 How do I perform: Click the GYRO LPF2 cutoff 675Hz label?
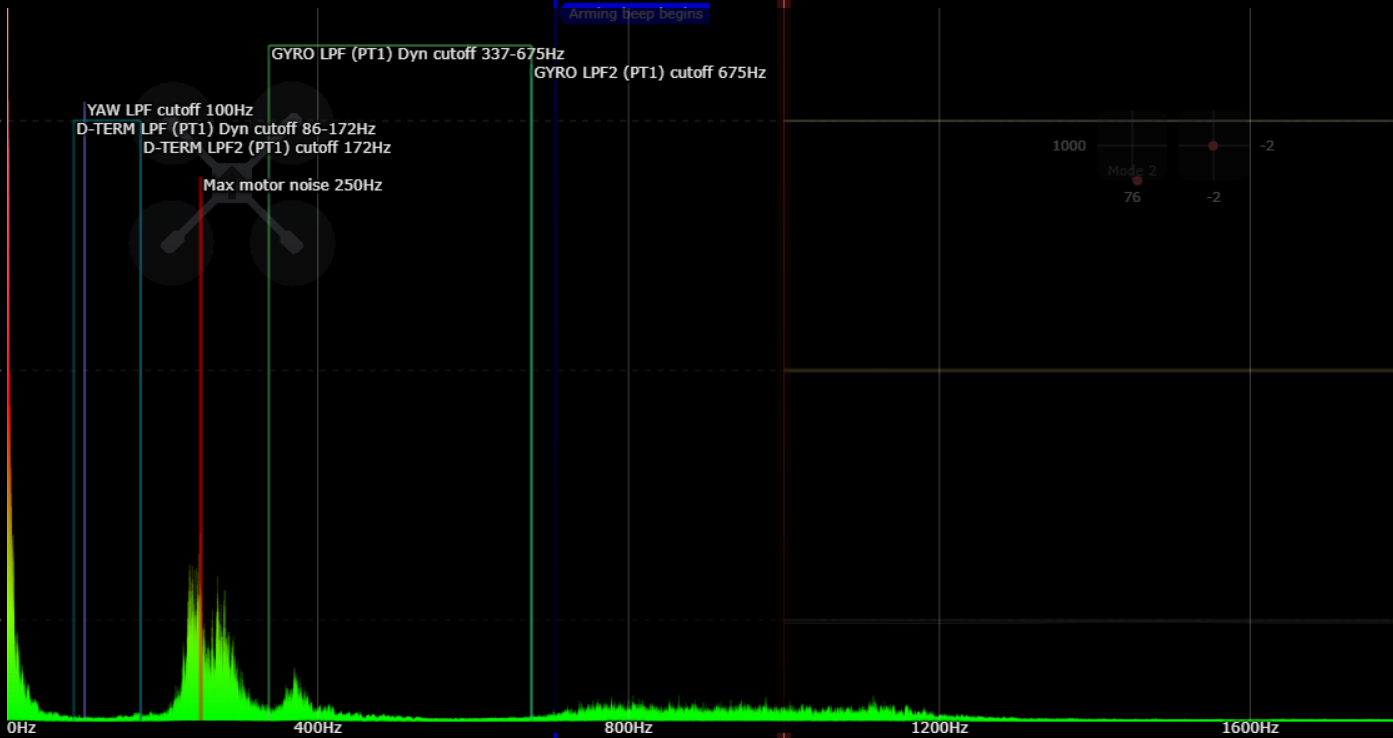pos(650,73)
